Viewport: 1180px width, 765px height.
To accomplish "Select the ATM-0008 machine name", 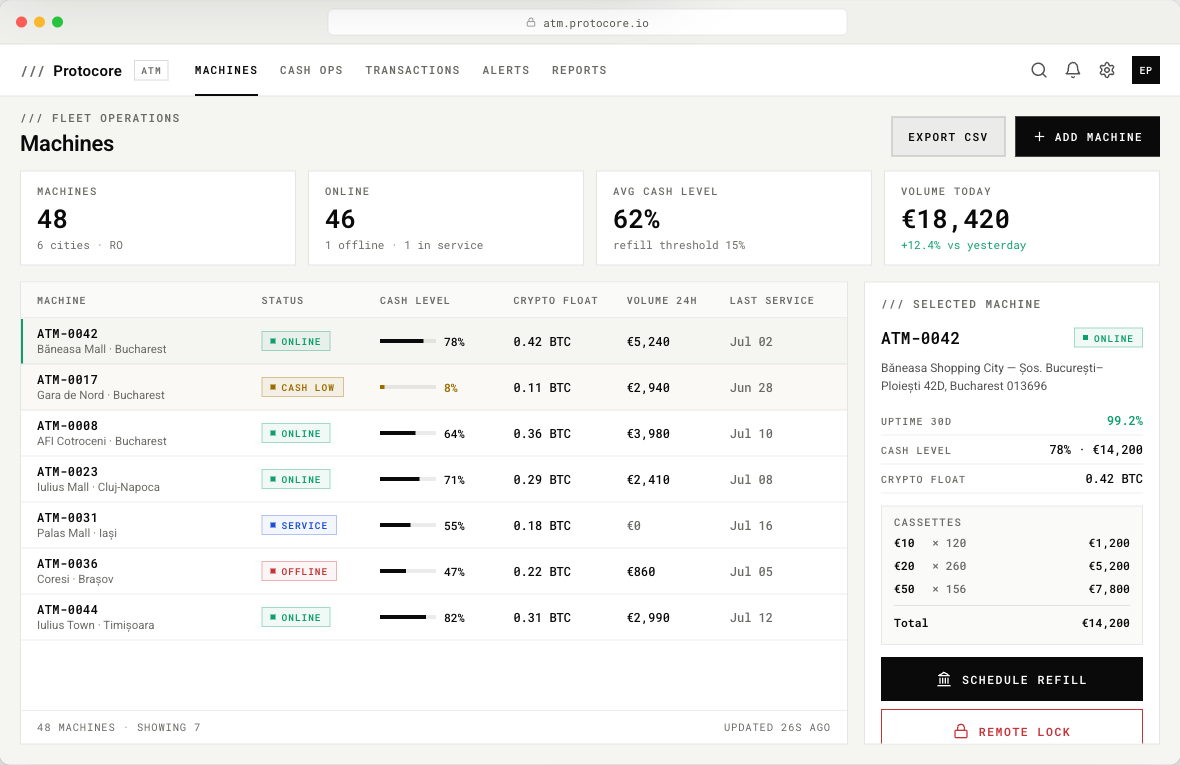I will coord(67,426).
